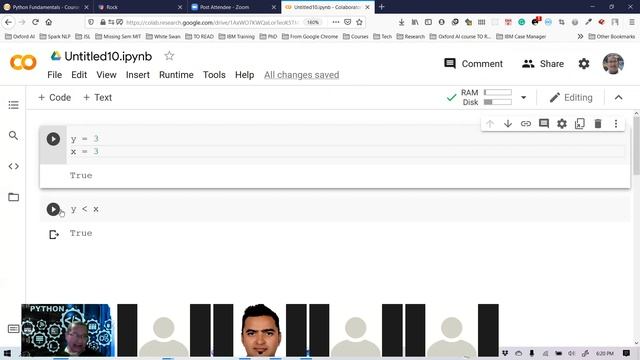Viewport: 640px width, 360px height.
Task: Run the first code cell
Action: click(x=53, y=139)
